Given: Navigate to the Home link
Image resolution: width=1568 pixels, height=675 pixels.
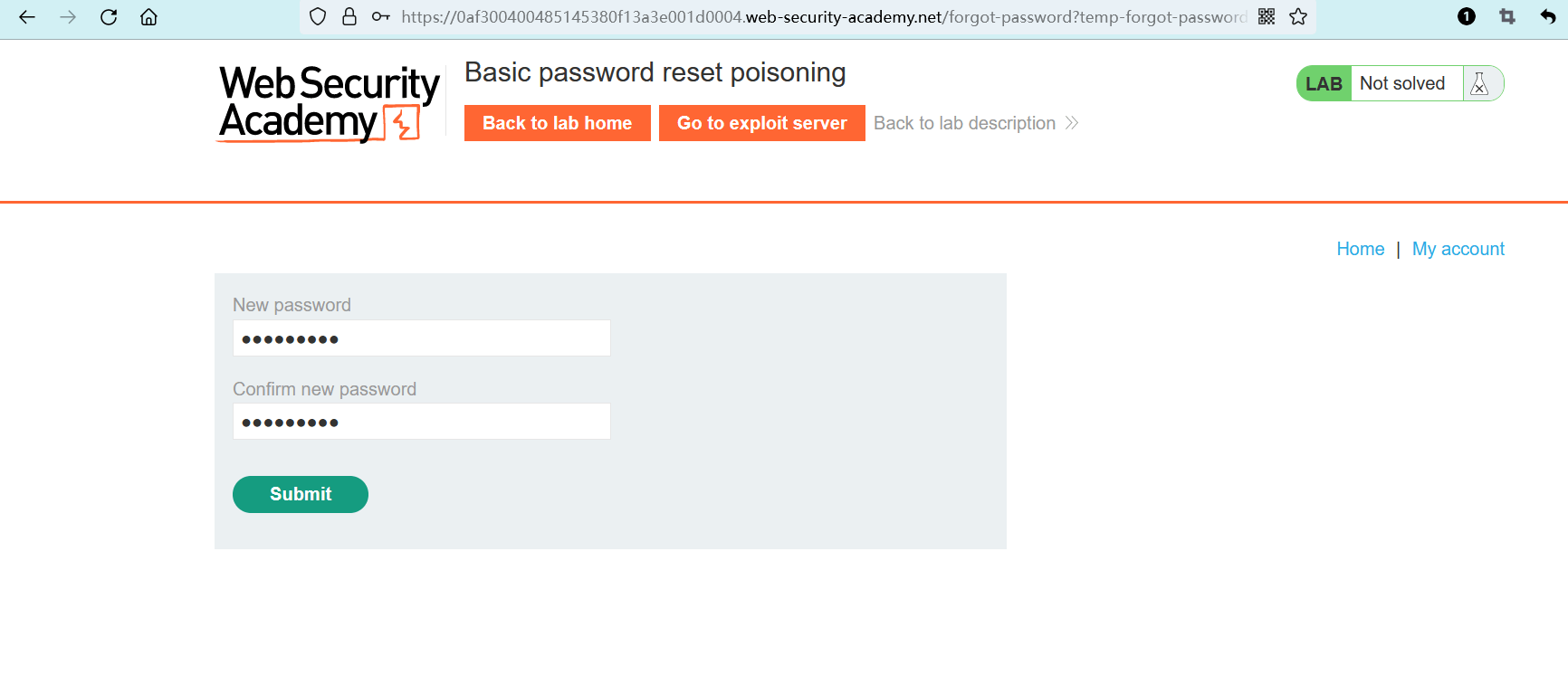Looking at the screenshot, I should 1360,249.
